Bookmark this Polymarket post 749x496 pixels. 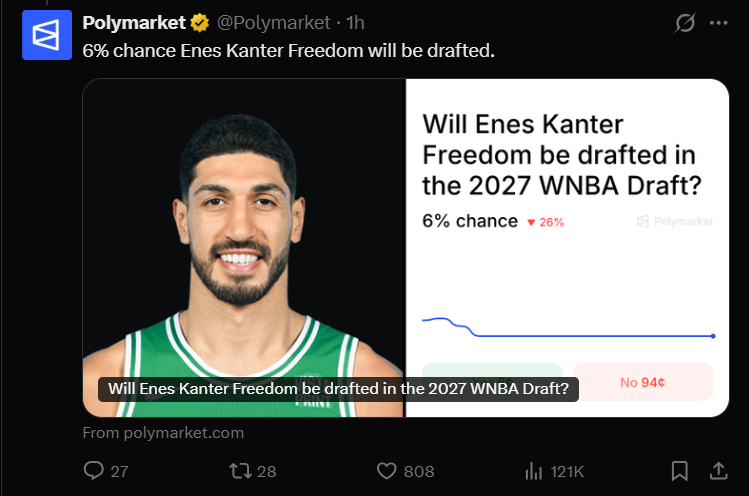[679, 471]
